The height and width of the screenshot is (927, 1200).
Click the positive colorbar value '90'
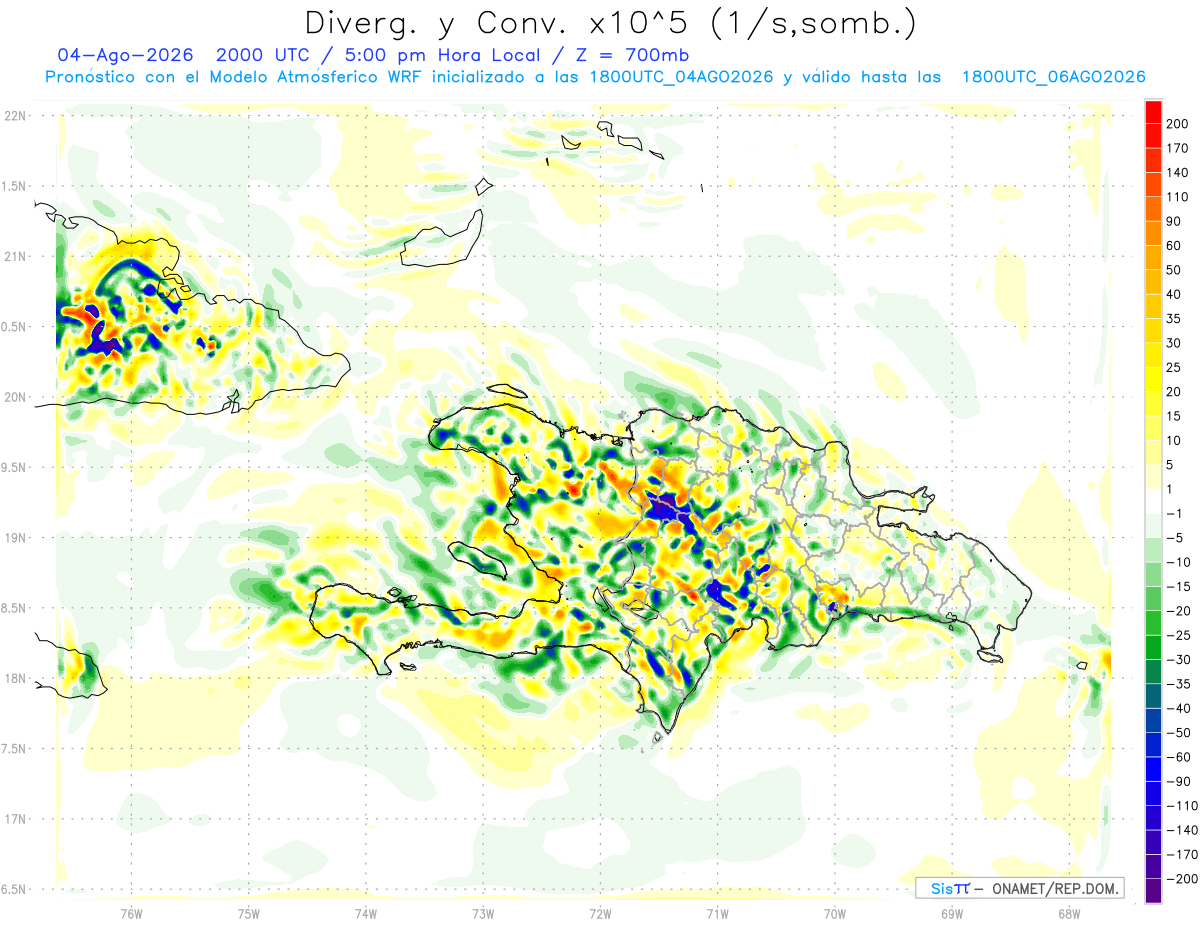1174,221
